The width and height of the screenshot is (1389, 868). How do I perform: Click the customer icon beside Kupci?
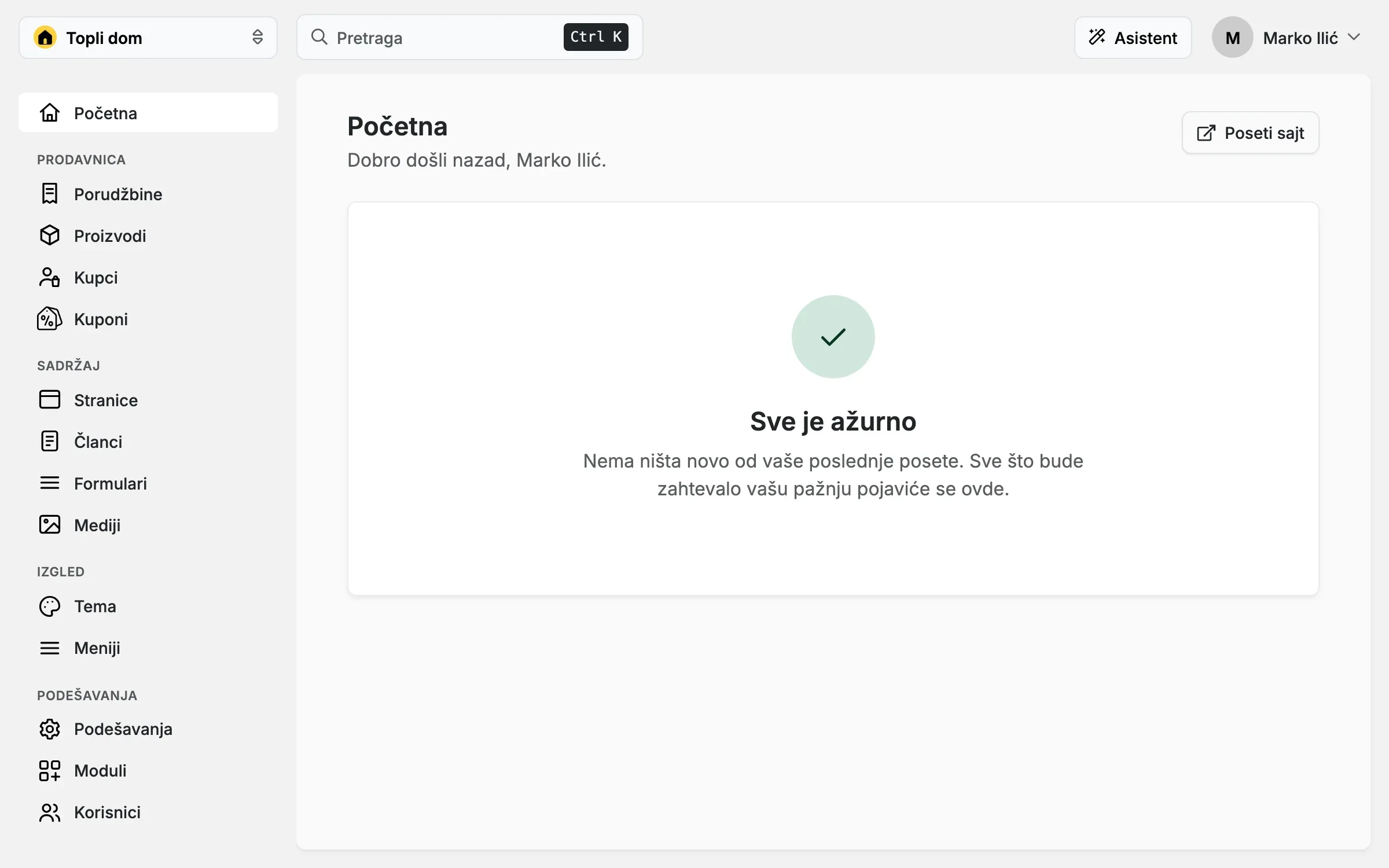coord(50,277)
